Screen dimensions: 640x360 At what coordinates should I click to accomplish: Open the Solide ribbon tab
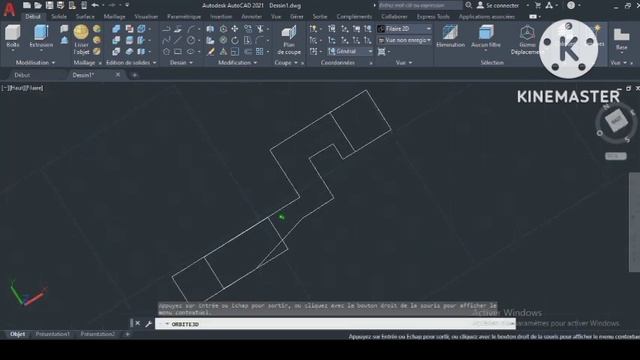(59, 17)
